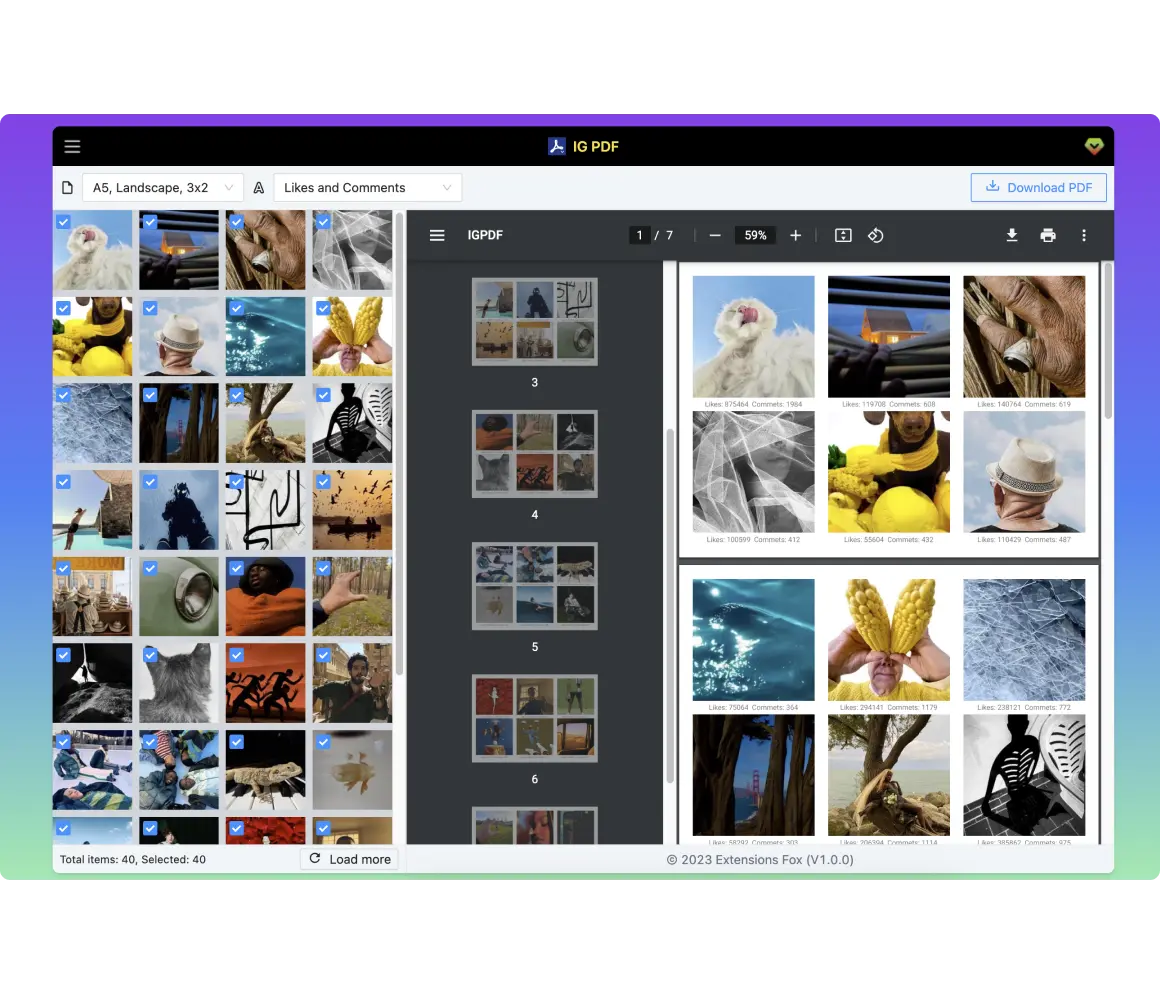Click the IGPDF title in the viewer toolbar

coord(485,235)
